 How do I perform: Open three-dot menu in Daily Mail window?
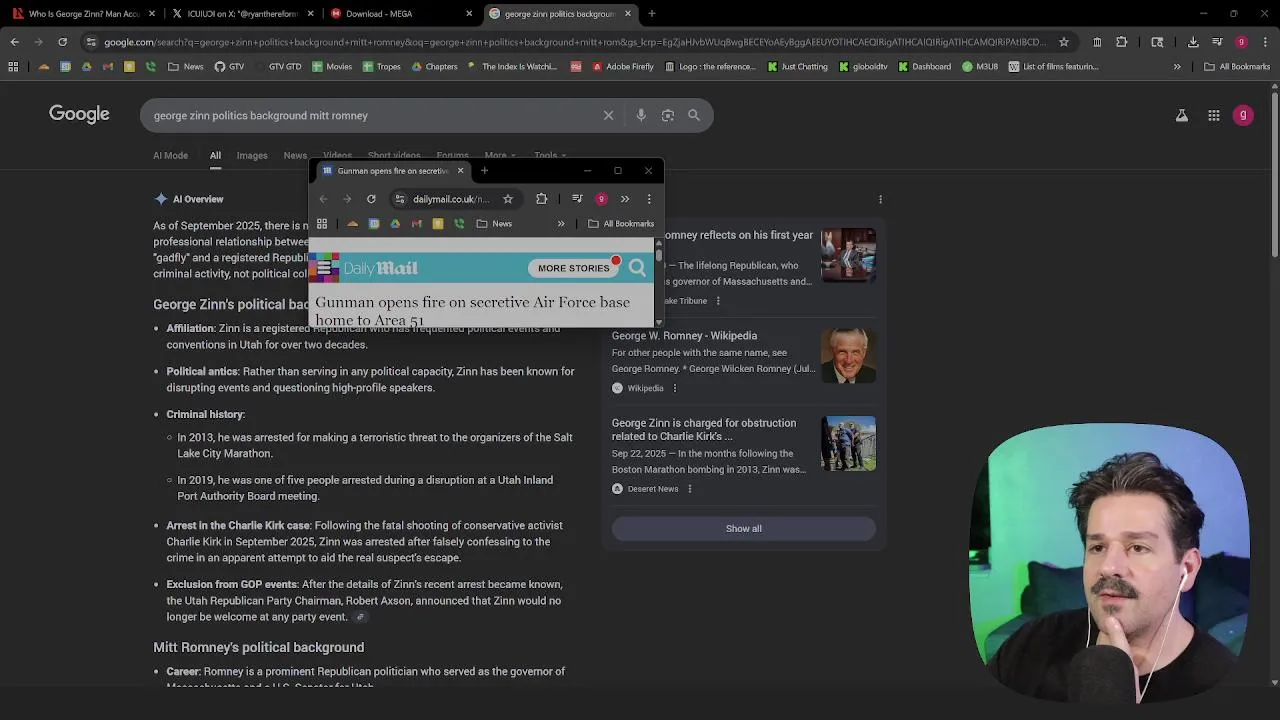tap(649, 199)
